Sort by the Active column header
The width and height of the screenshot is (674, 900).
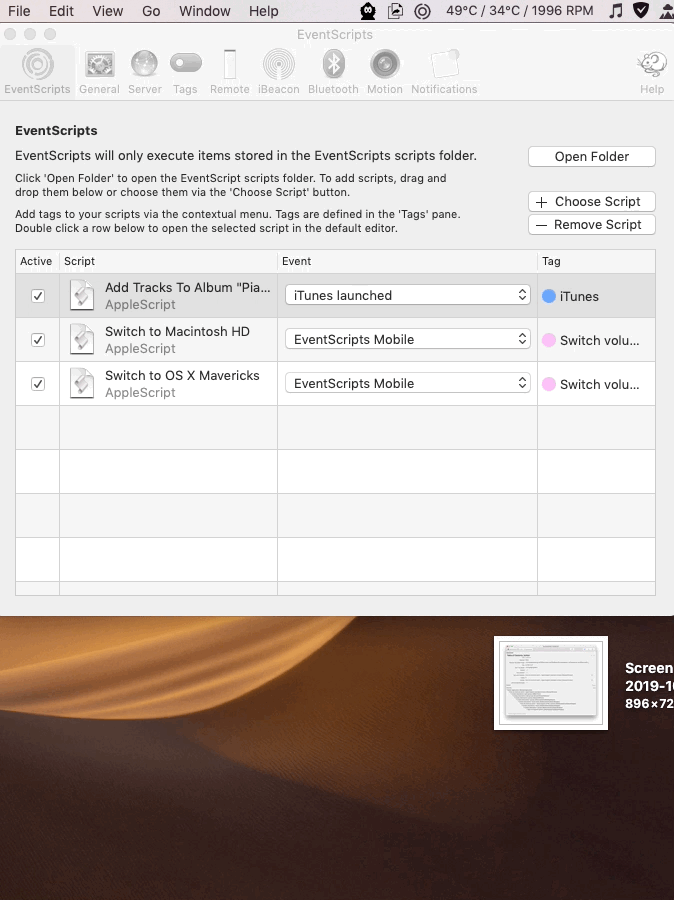tap(37, 261)
